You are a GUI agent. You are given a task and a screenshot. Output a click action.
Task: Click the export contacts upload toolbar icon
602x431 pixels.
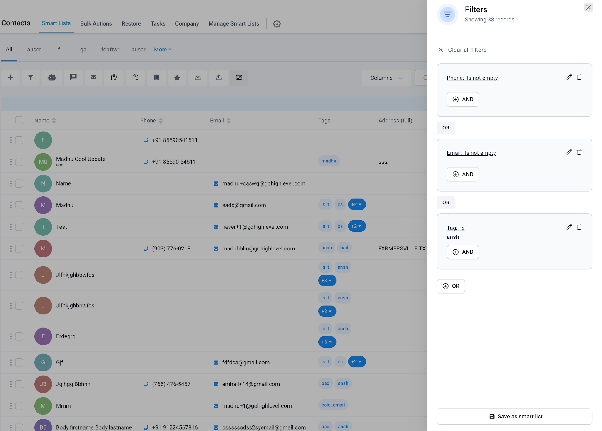point(218,78)
